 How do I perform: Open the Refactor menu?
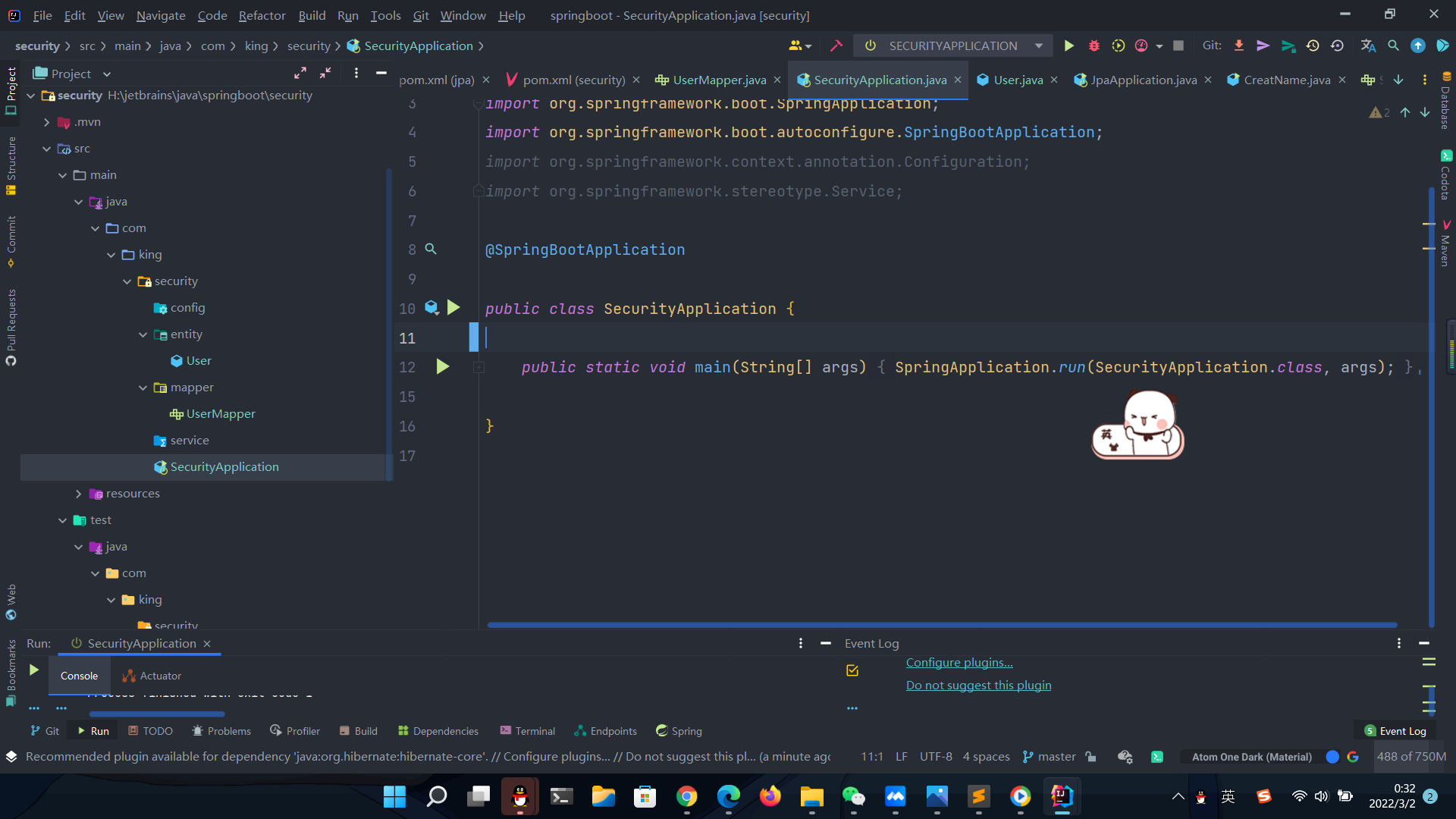pos(262,15)
